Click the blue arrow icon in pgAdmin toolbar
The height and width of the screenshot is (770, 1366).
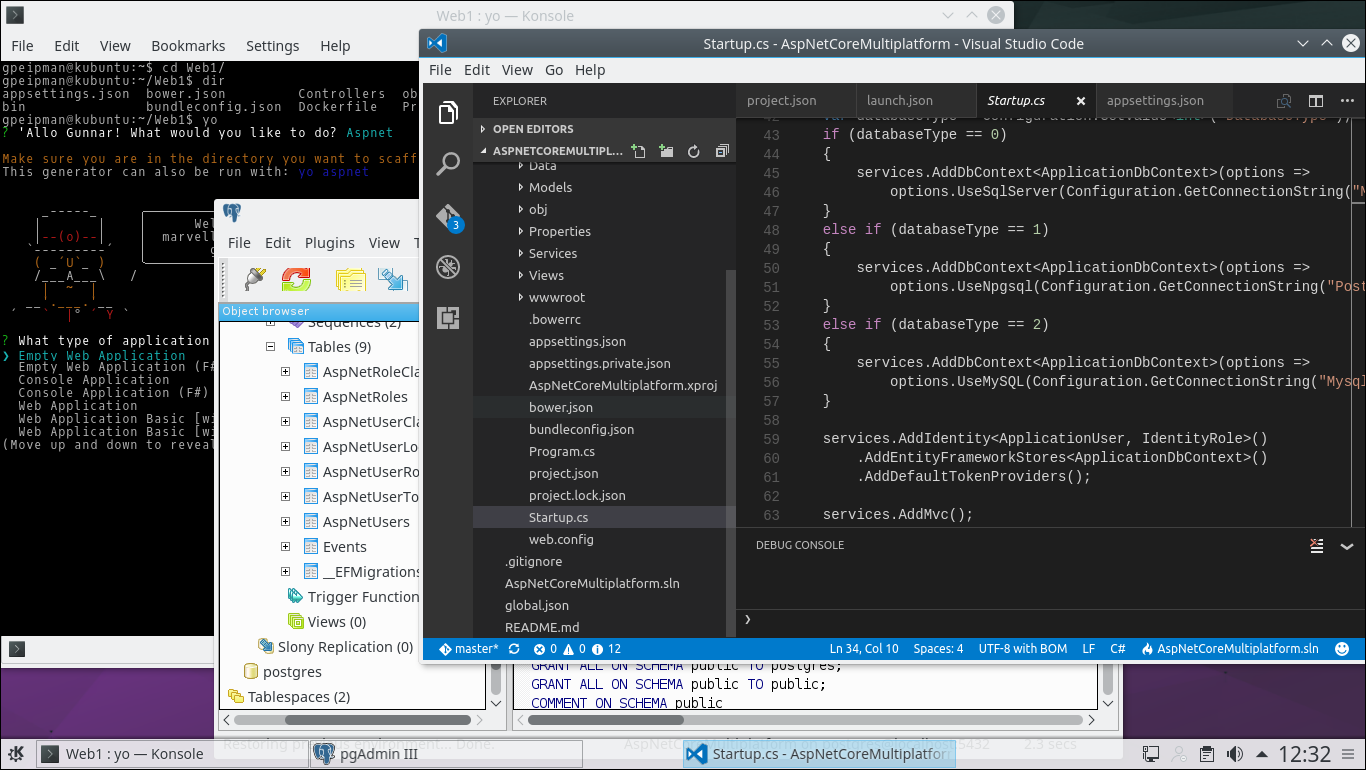tap(392, 279)
